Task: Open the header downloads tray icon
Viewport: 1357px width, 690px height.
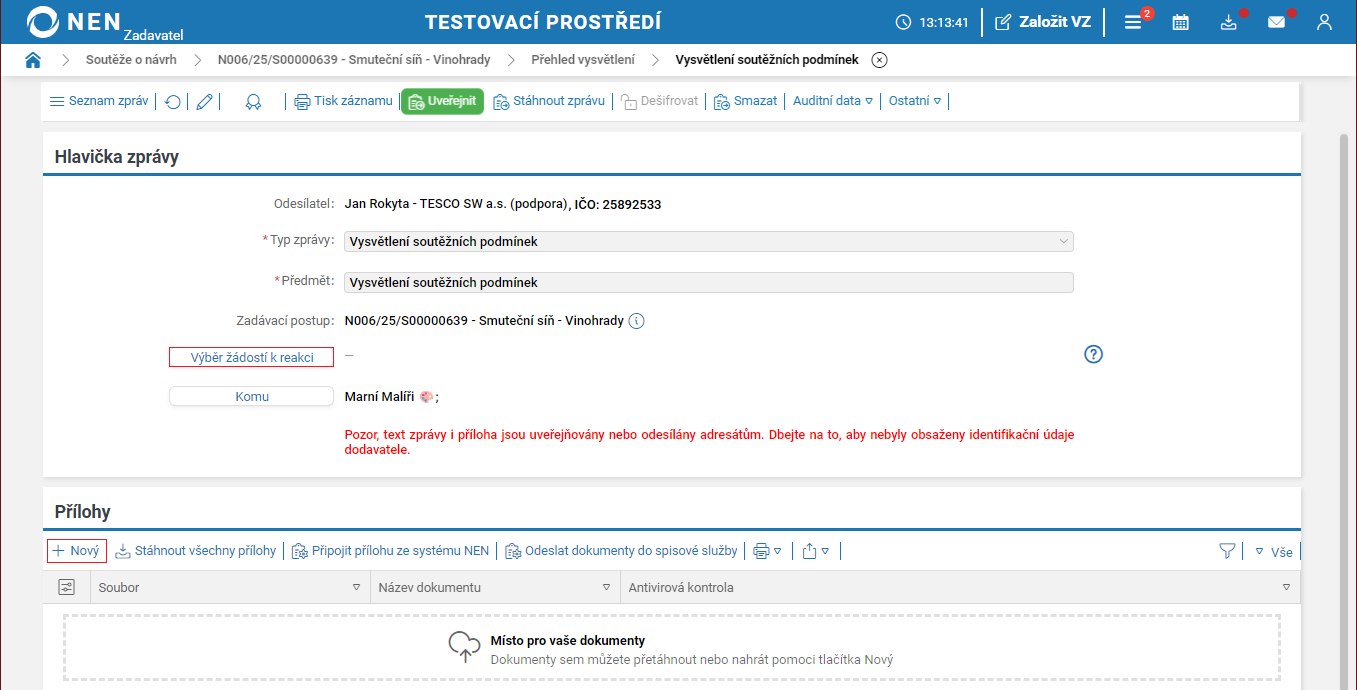Action: pyautogui.click(x=1229, y=22)
